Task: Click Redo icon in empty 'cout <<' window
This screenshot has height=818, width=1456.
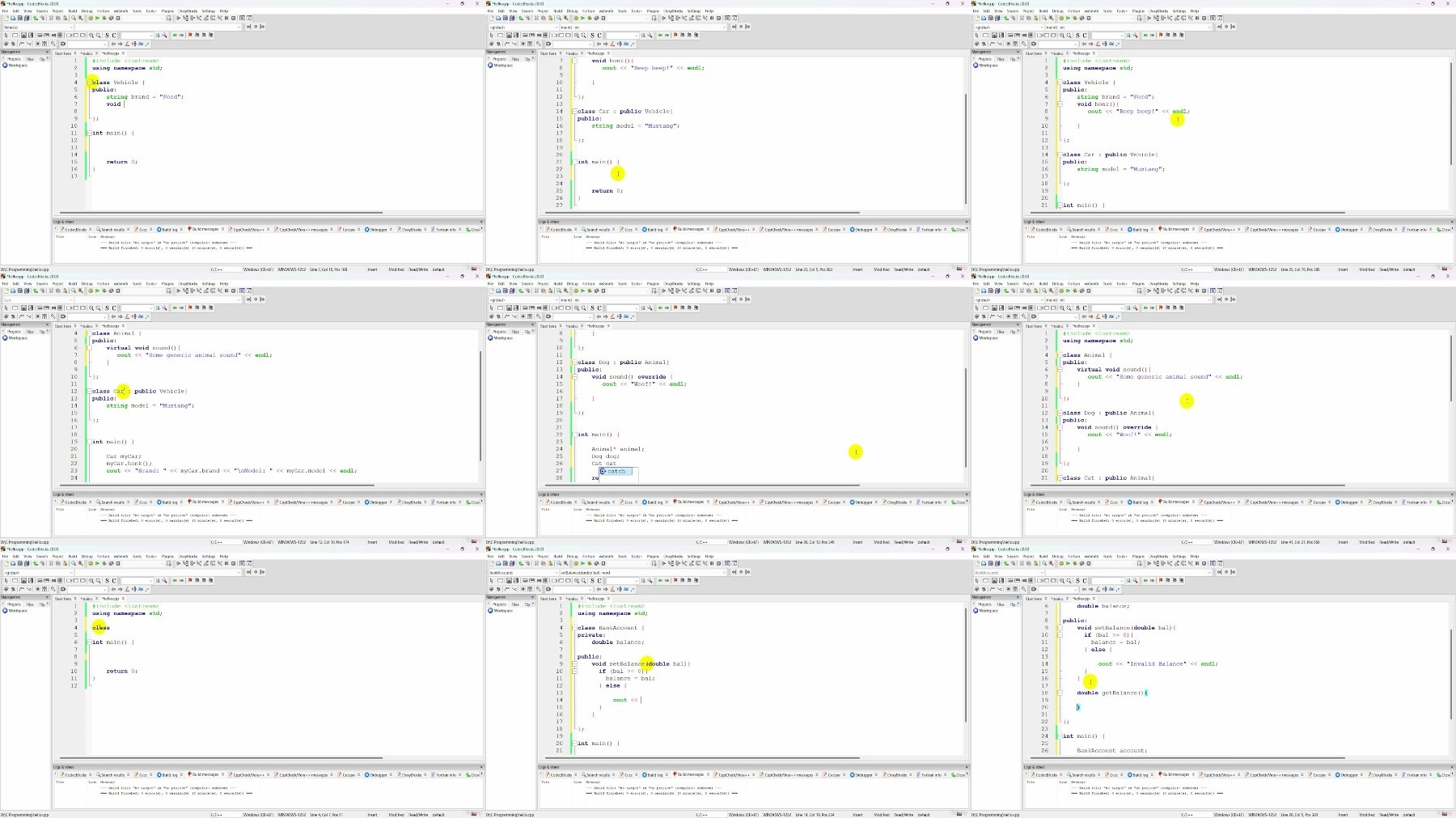Action: click(528, 563)
